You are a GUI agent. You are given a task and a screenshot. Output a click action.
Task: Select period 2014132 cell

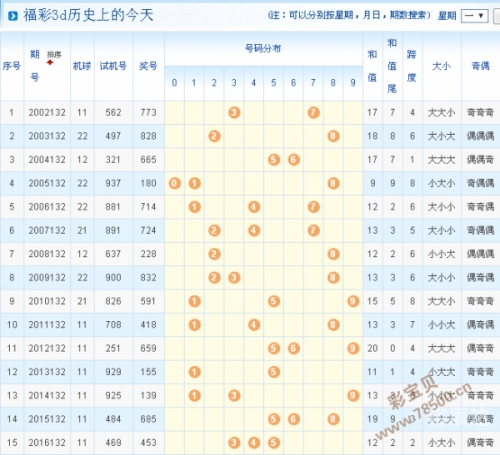tap(47, 396)
